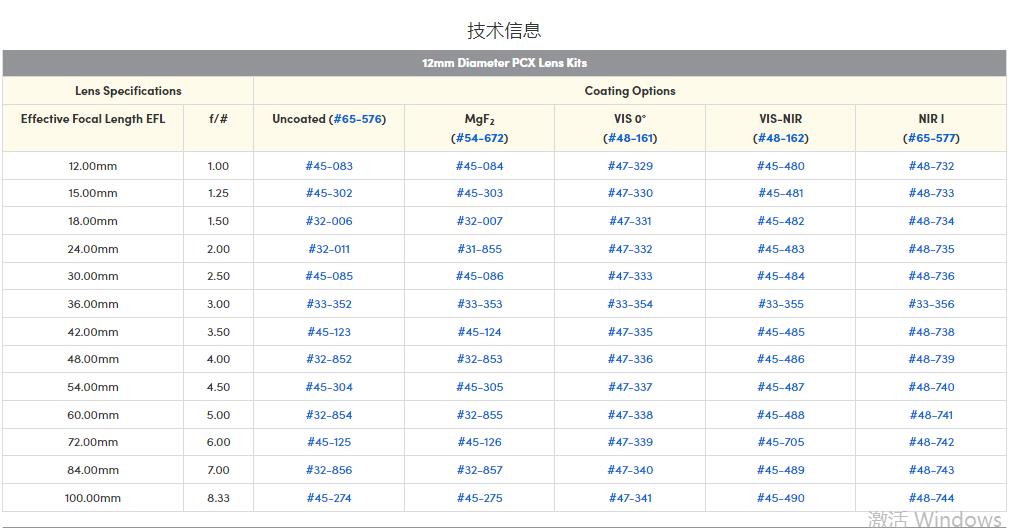
Task: Open NIR I lens #48-733
Action: tap(931, 193)
